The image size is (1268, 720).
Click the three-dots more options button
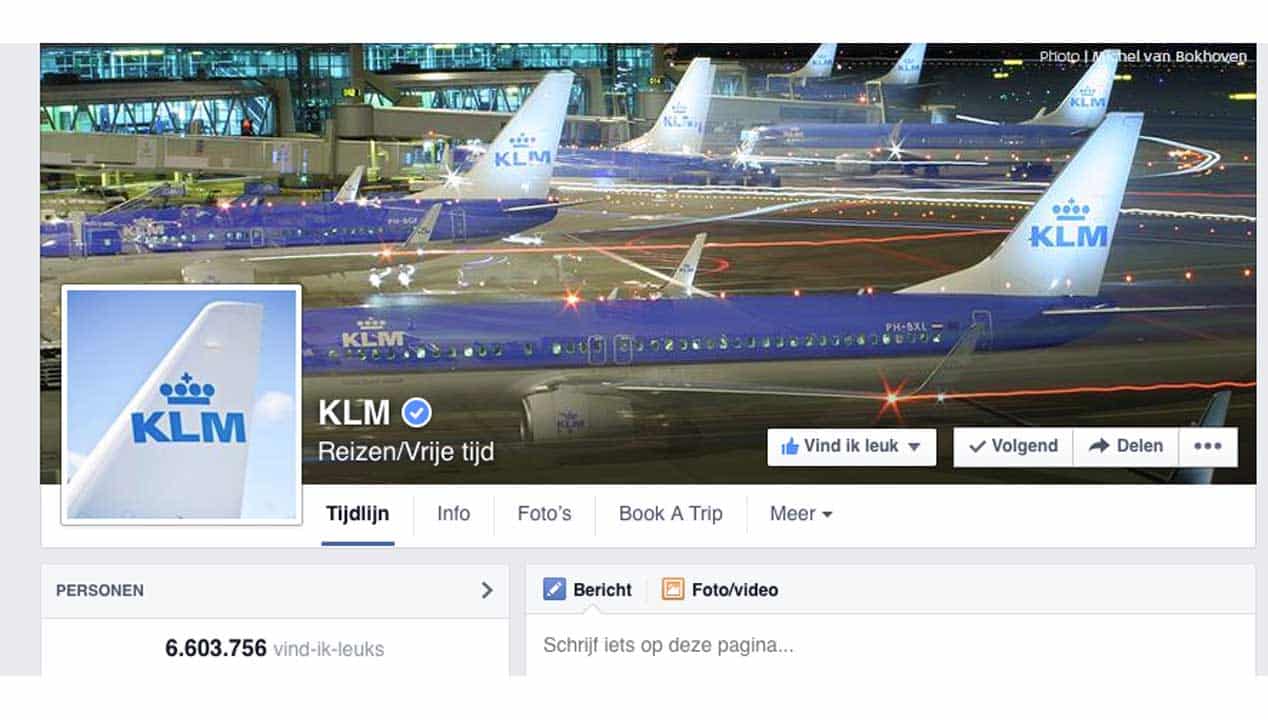point(1208,447)
